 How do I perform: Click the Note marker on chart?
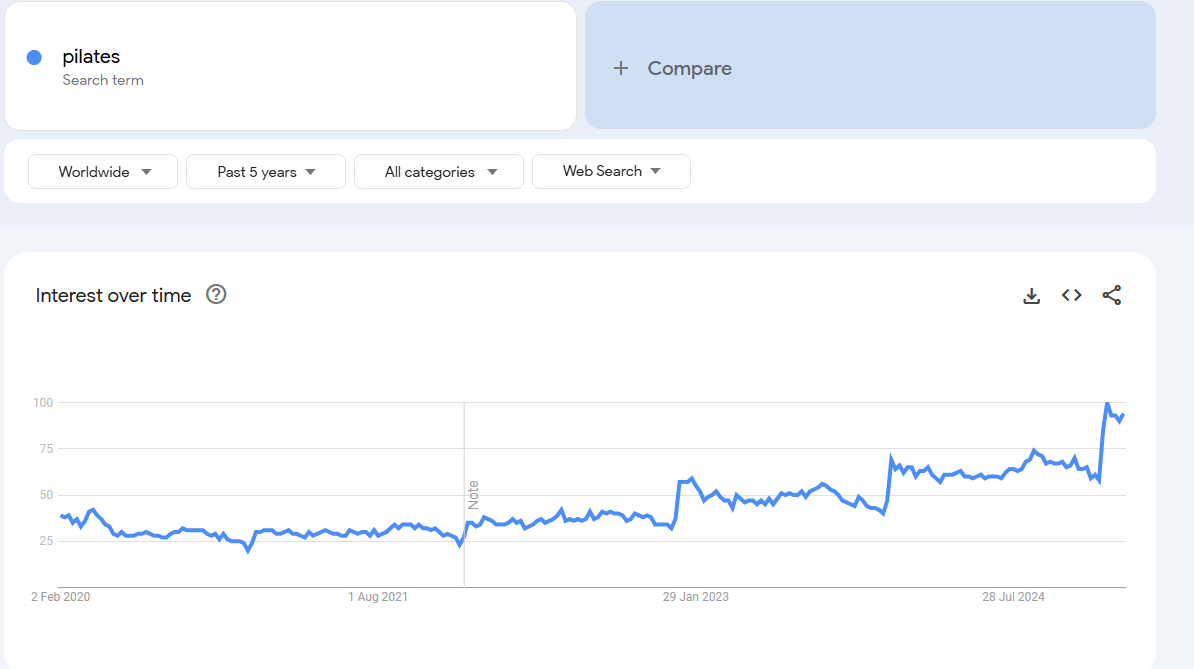coord(473,495)
